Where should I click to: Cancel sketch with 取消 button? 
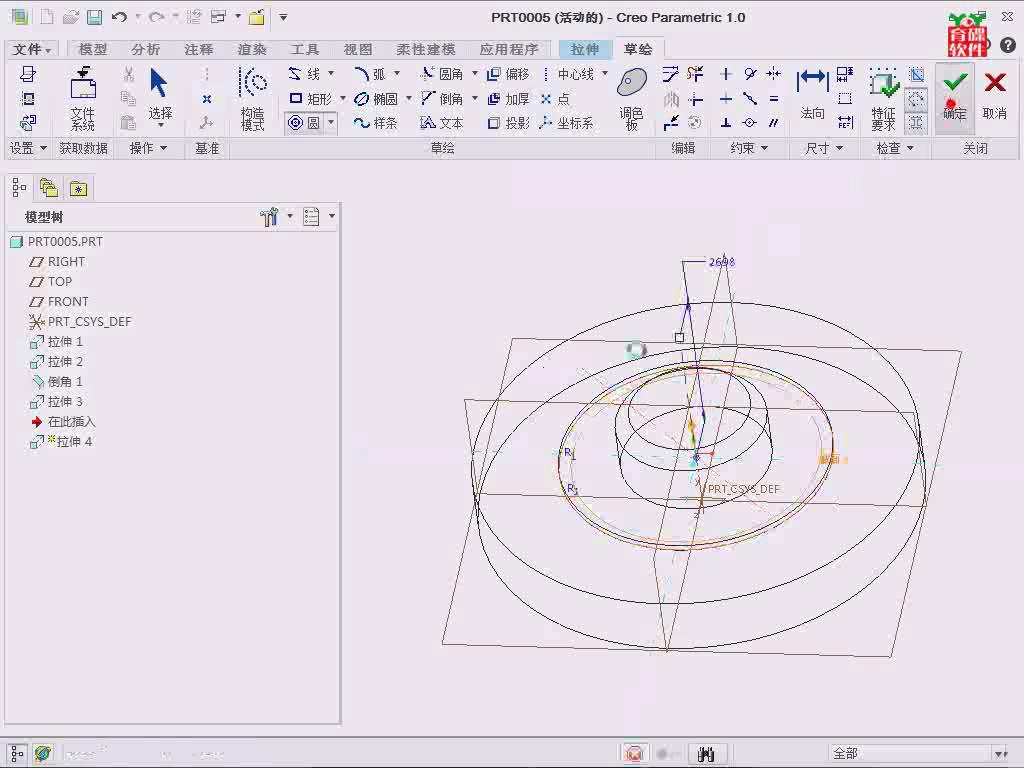coord(995,97)
